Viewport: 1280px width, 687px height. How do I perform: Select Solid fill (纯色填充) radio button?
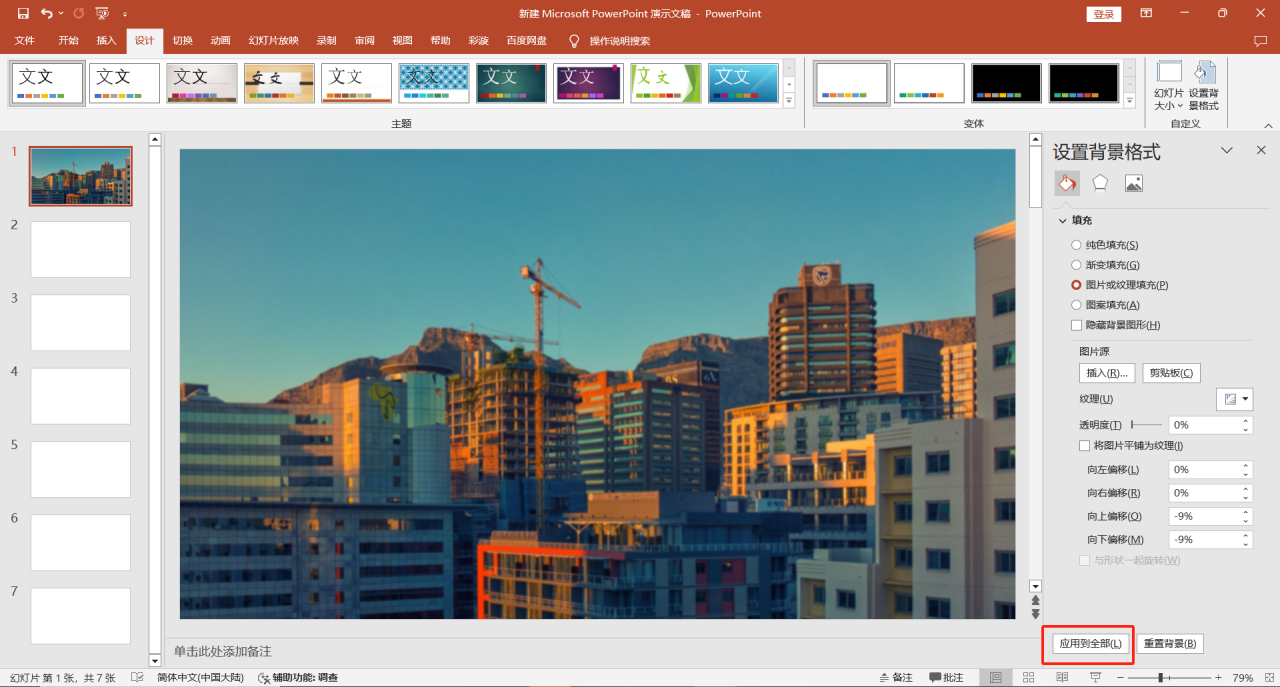[1076, 245]
